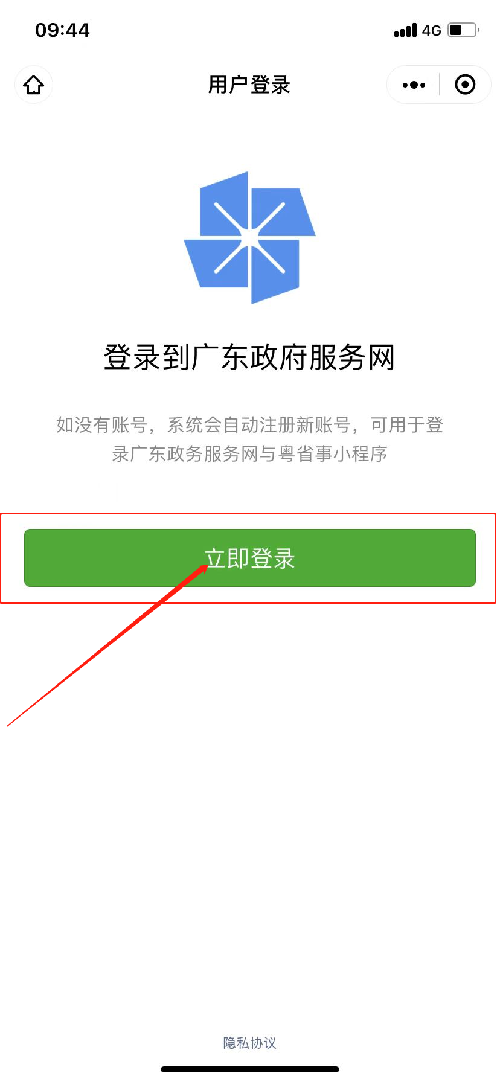Viewport: 500px width, 1082px height.
Task: Tap description line starting 如没有账号
Action: [x=250, y=425]
